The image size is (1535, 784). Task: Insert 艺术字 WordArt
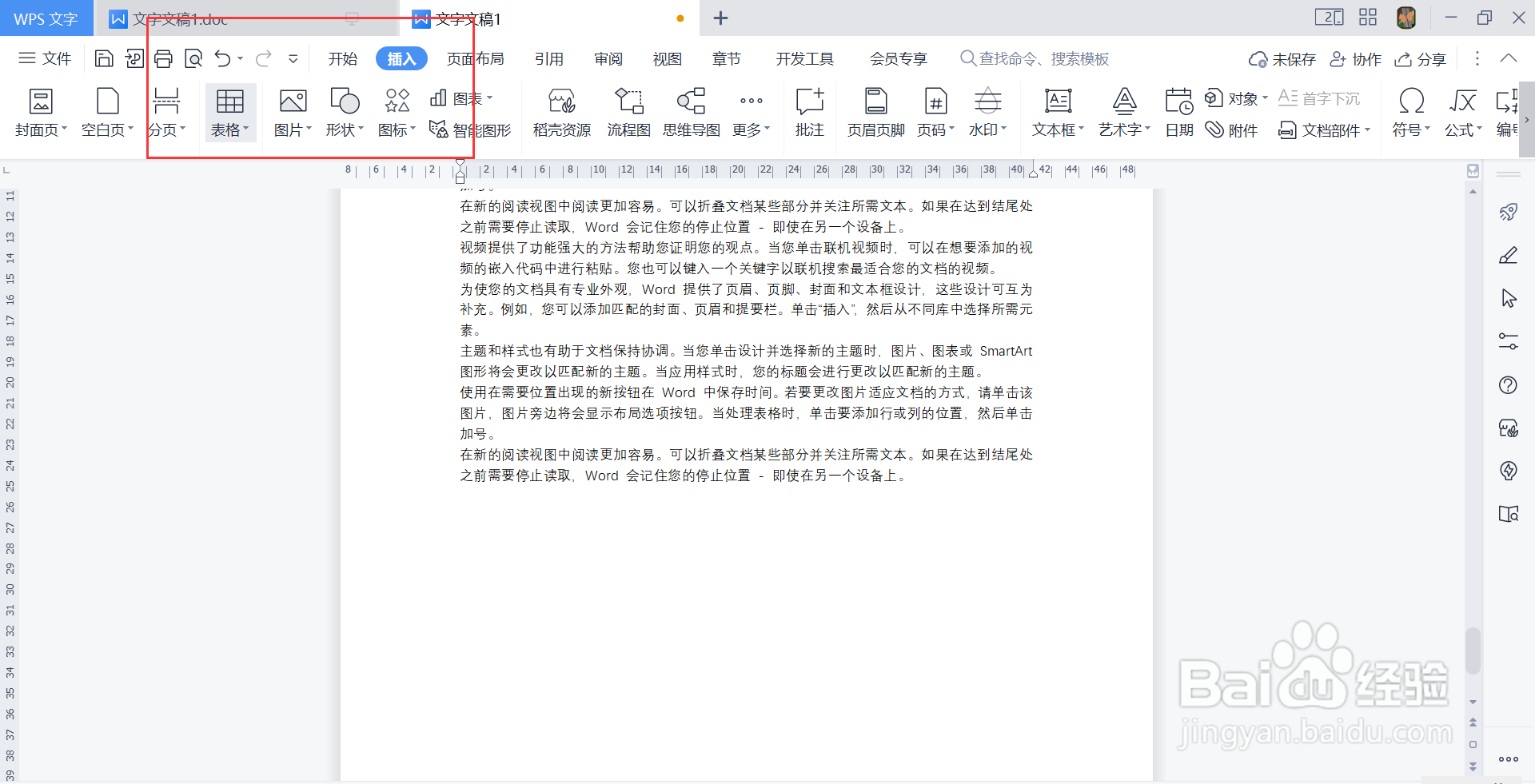[1122, 112]
